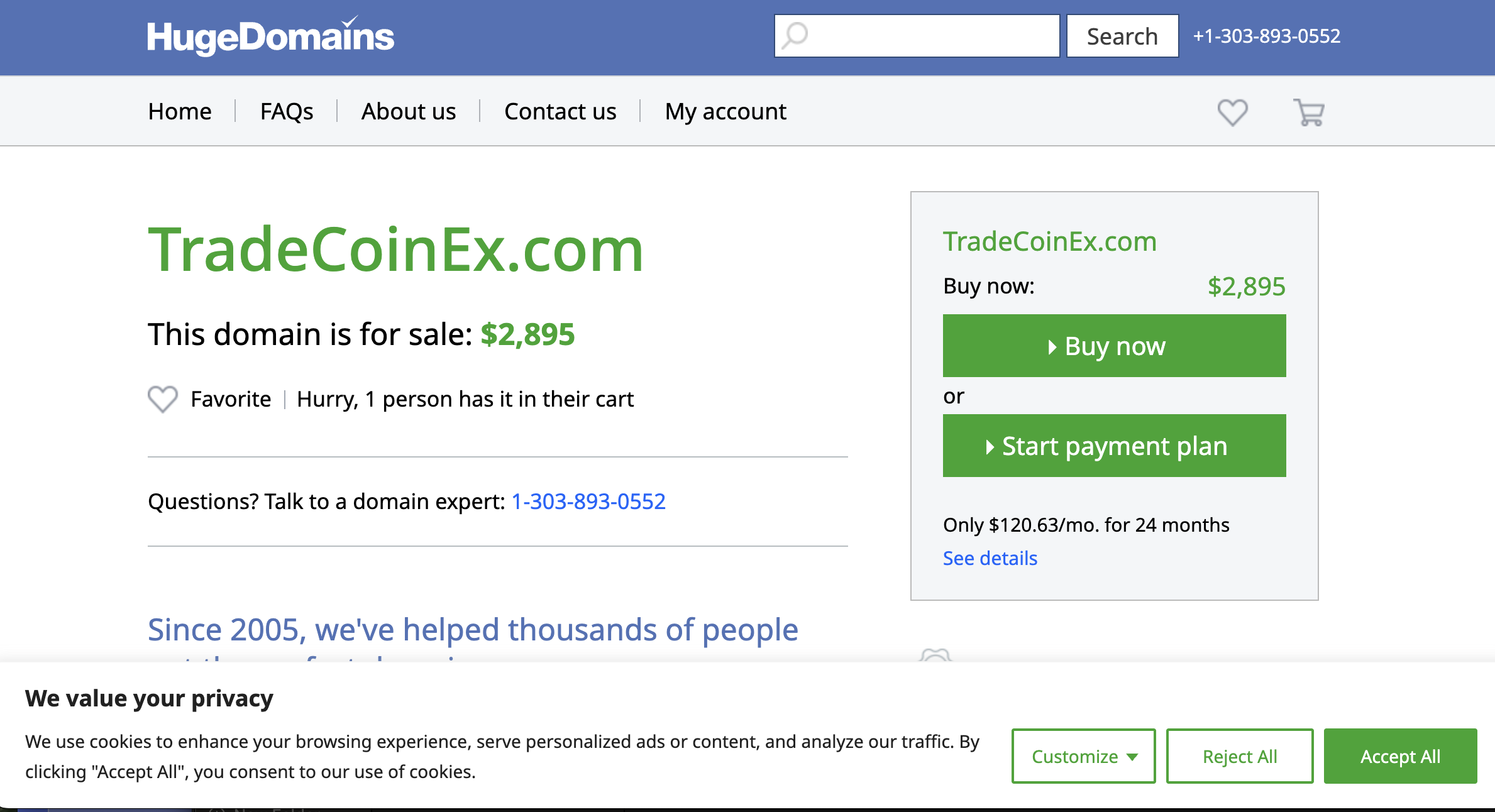
Task: Reject All cookies
Action: [x=1240, y=756]
